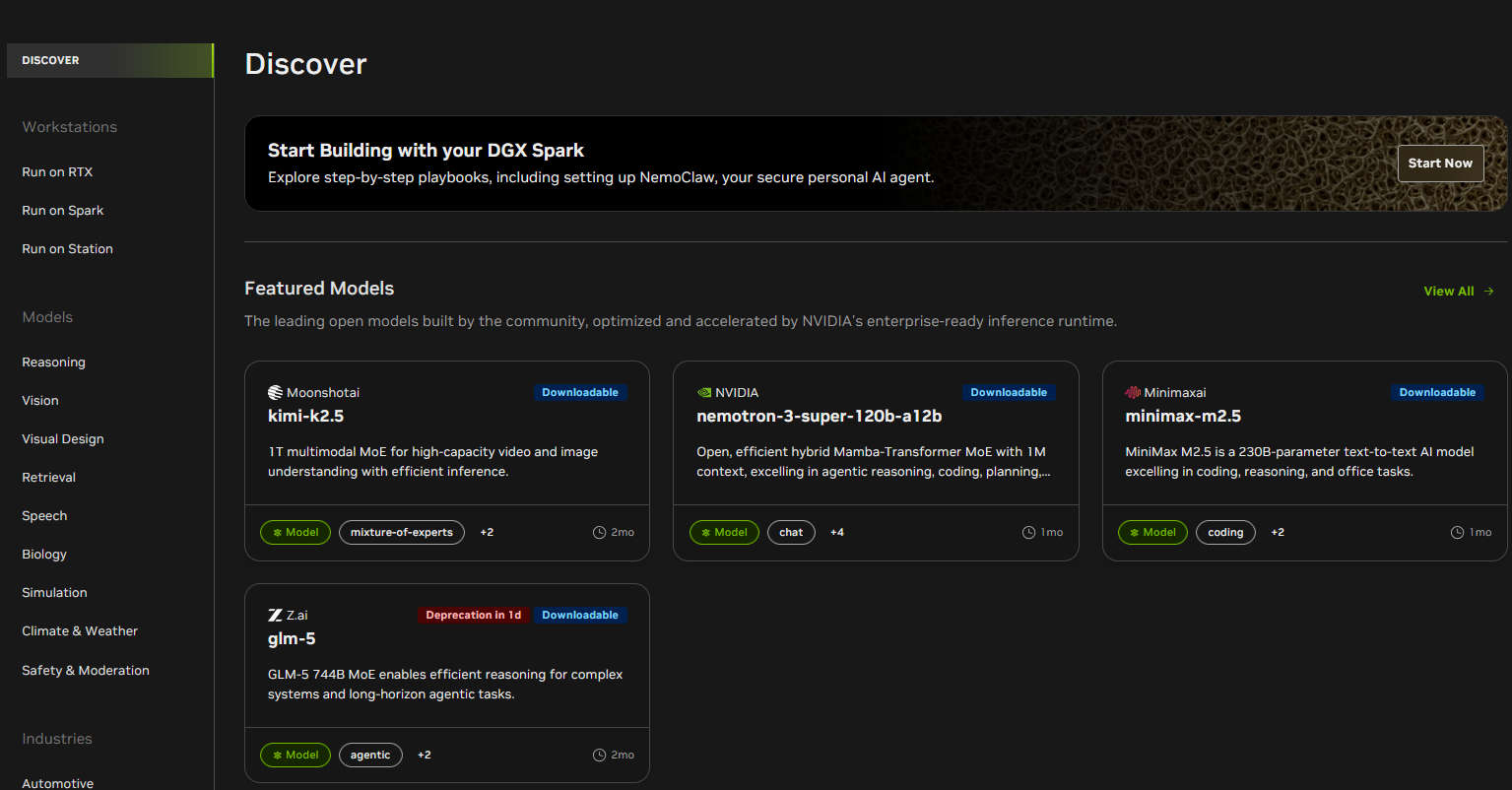Image resolution: width=1512 pixels, height=790 pixels.
Task: Click the Start Building with your DGX Spark heading
Action: click(x=426, y=151)
